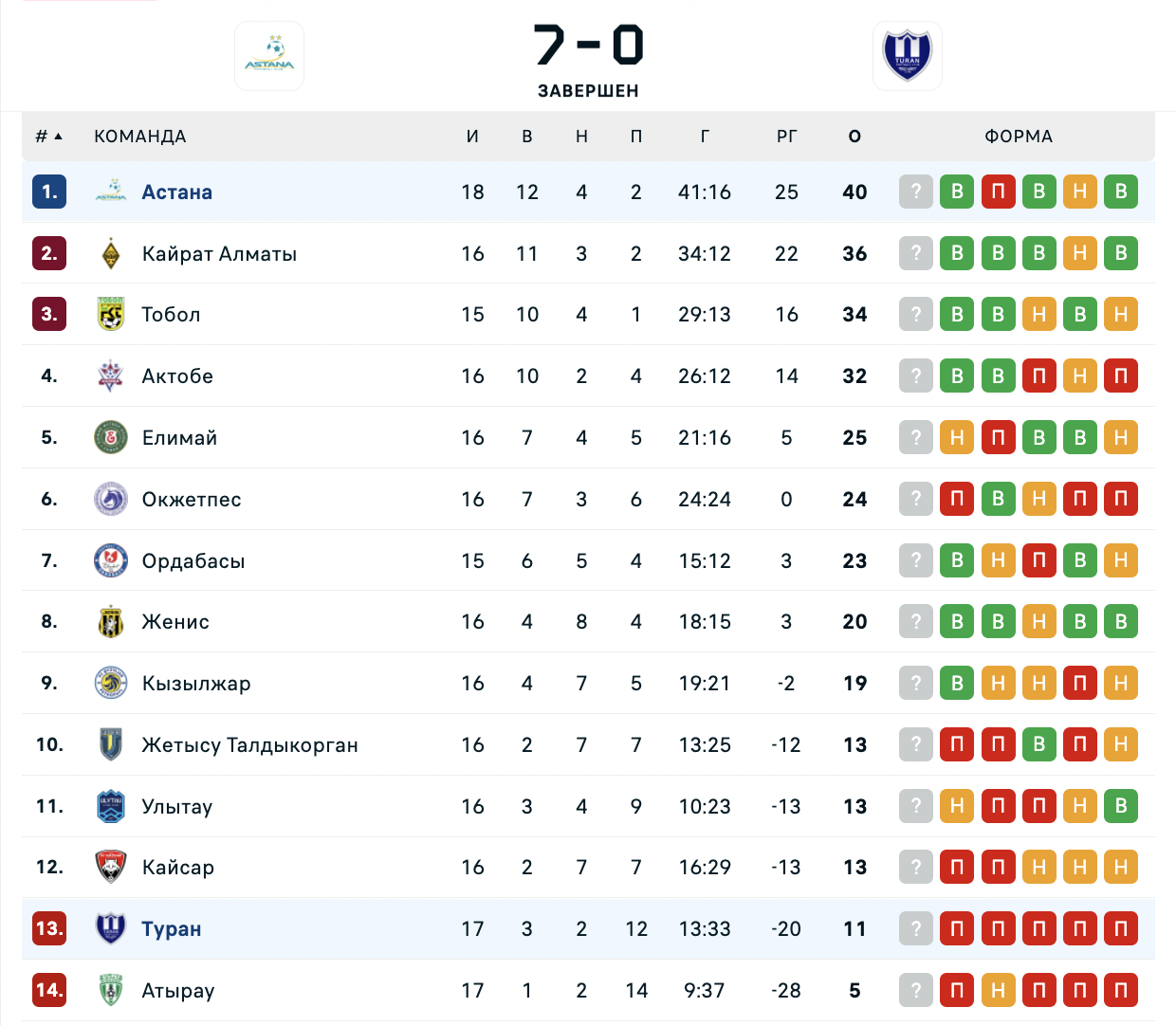Open the Zhenis team crest
The height and width of the screenshot is (1026, 1176).
[111, 621]
